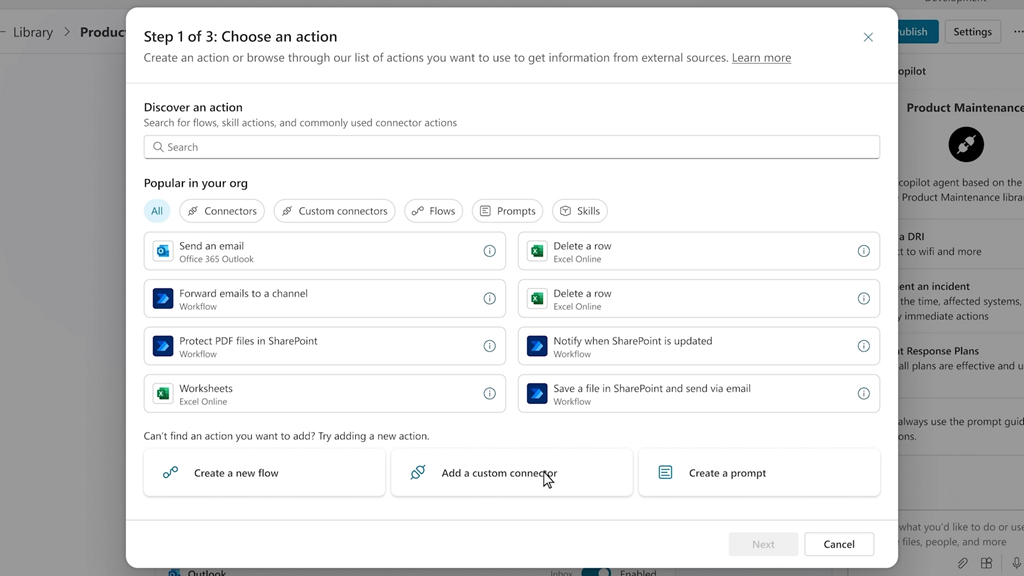Image resolution: width=1024 pixels, height=576 pixels.
Task: Show only Flows actions
Action: [434, 211]
